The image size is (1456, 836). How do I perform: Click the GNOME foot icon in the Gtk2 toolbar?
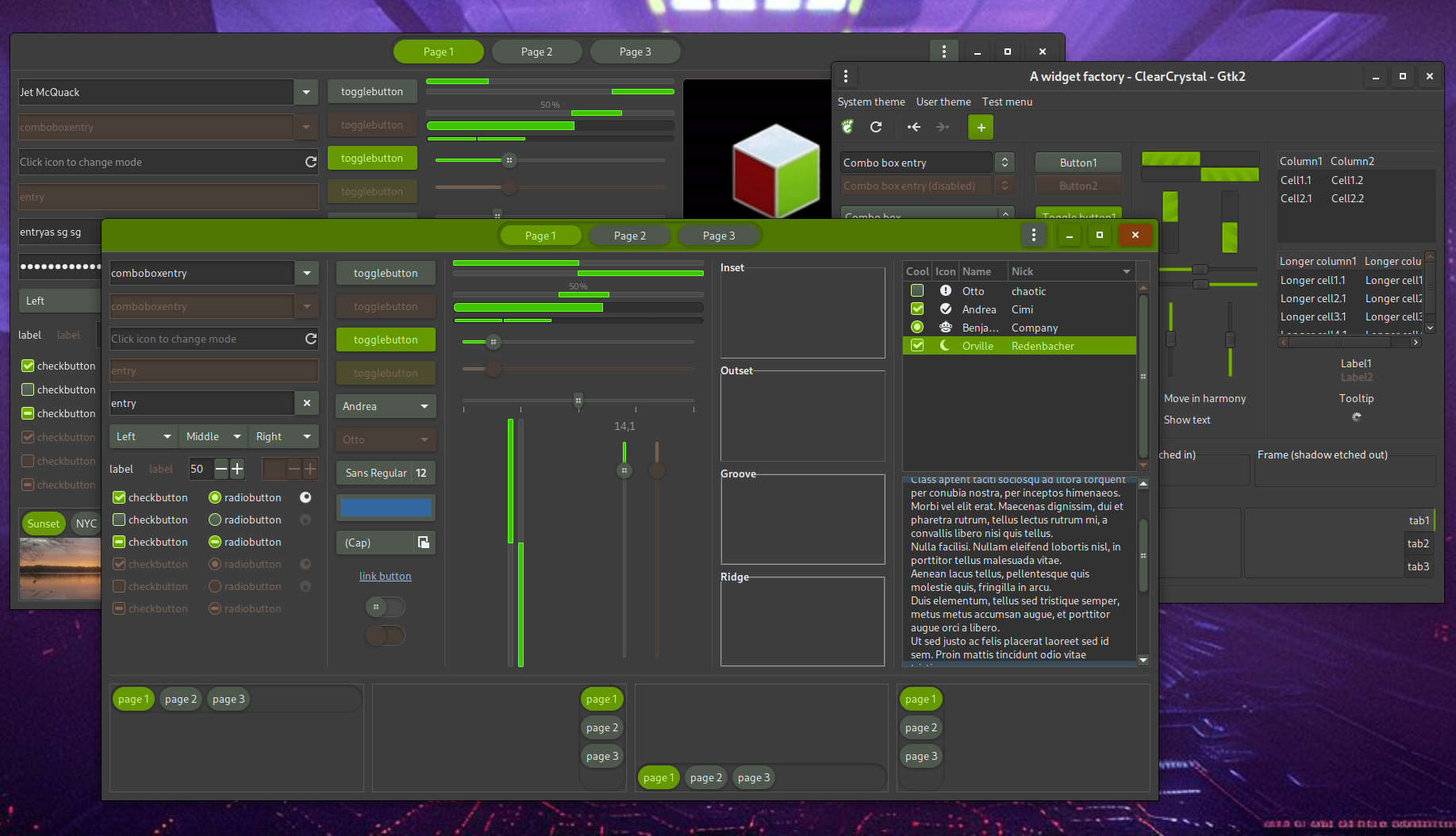click(x=847, y=127)
